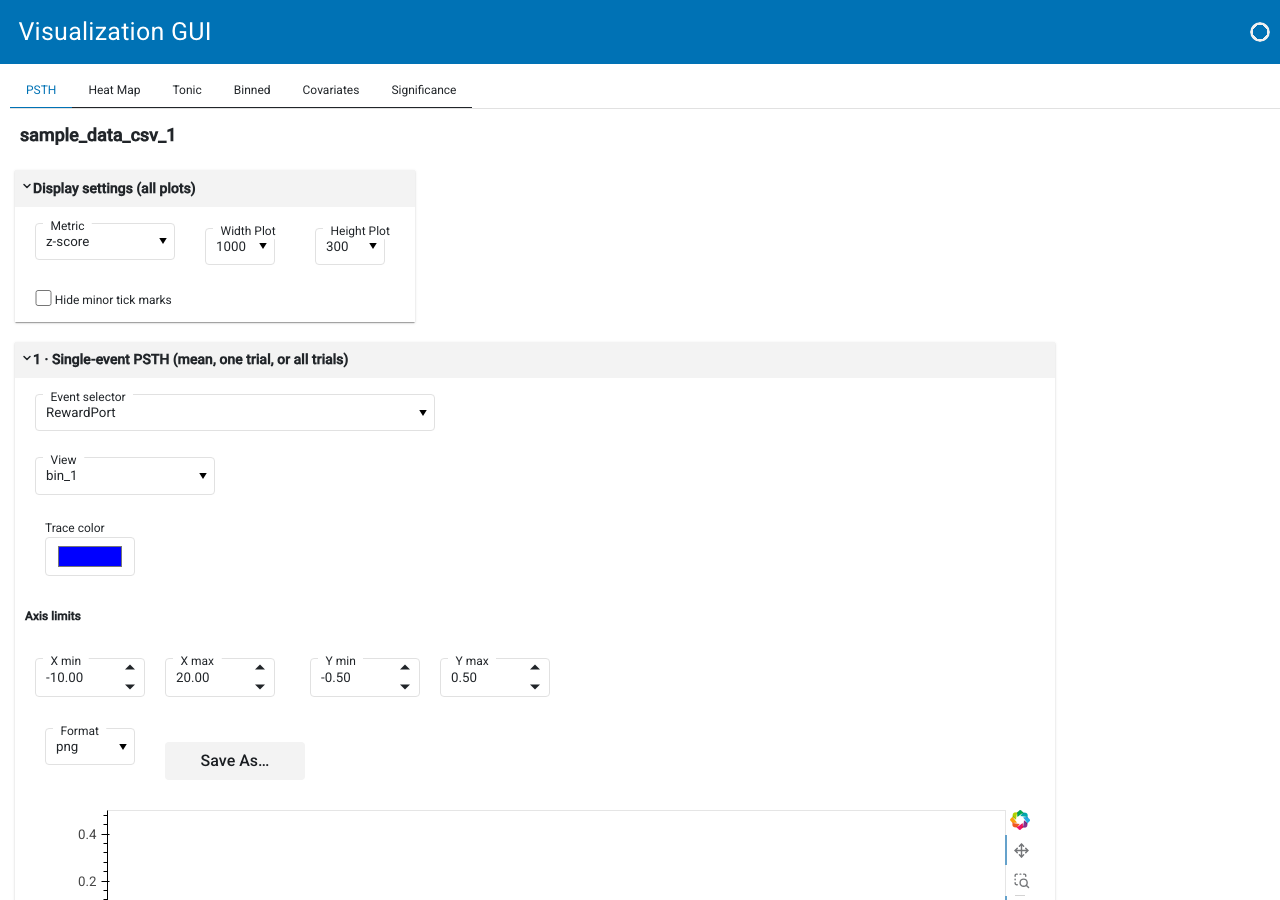This screenshot has height=900, width=1280.
Task: Switch to the Tonic tab
Action: 187,90
